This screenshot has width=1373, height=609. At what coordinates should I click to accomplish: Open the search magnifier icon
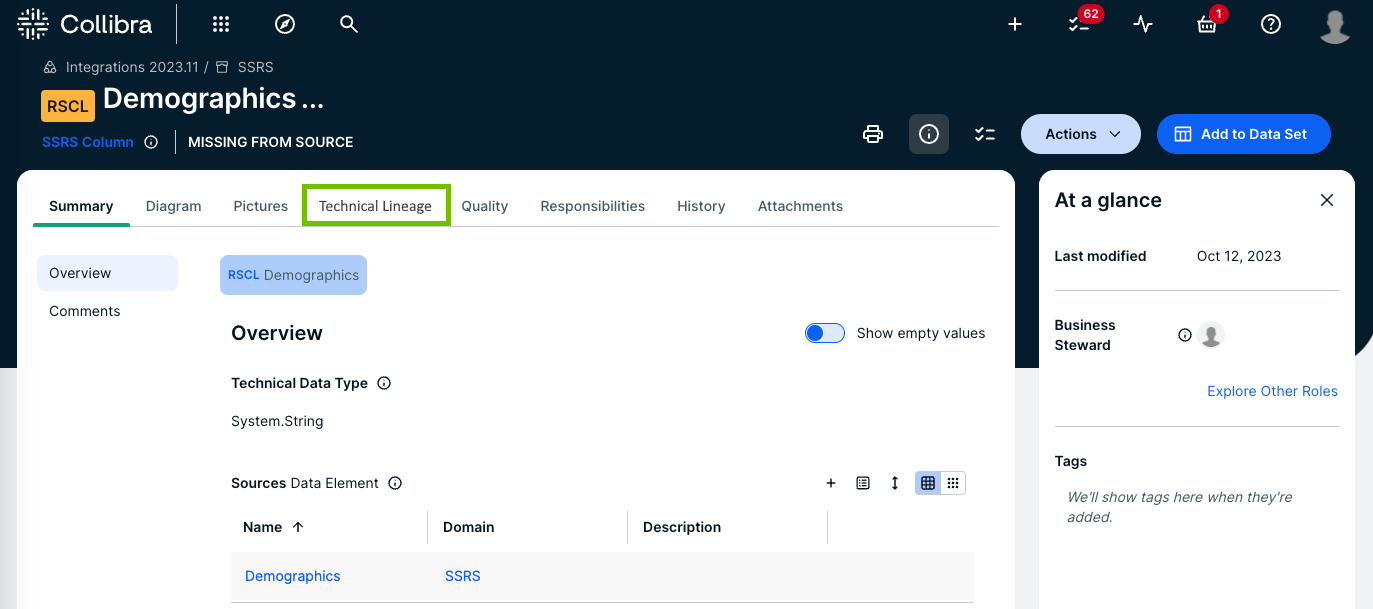click(348, 24)
